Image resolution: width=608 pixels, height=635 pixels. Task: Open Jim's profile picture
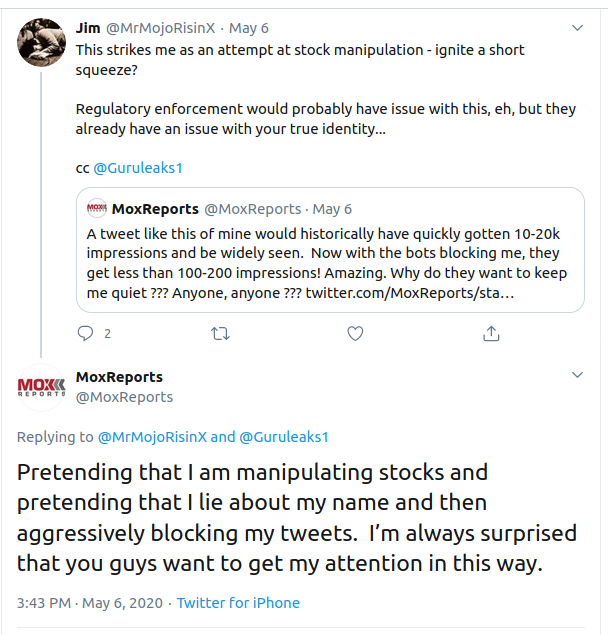pos(40,43)
